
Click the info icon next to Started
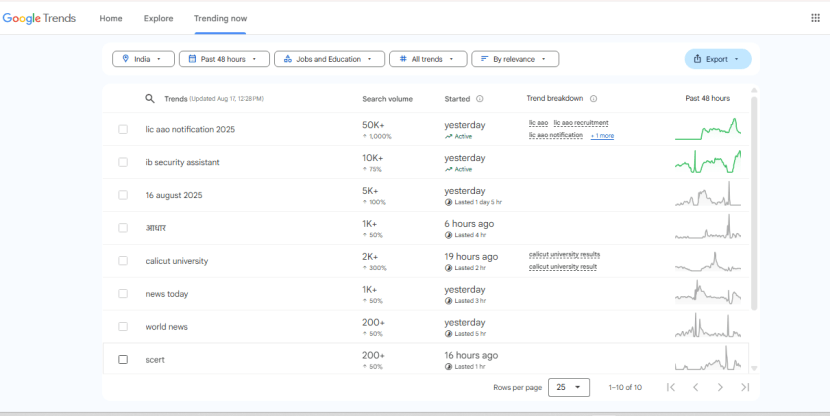click(x=480, y=98)
